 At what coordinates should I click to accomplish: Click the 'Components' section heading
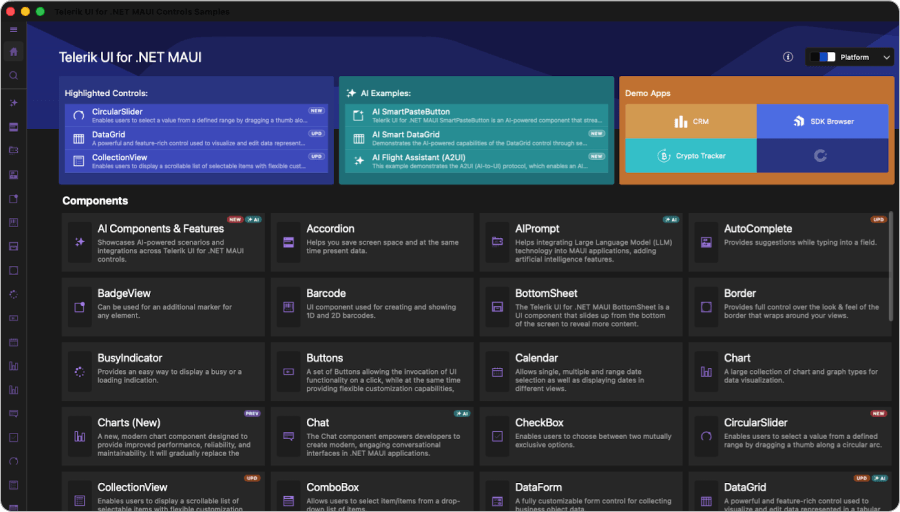point(95,201)
